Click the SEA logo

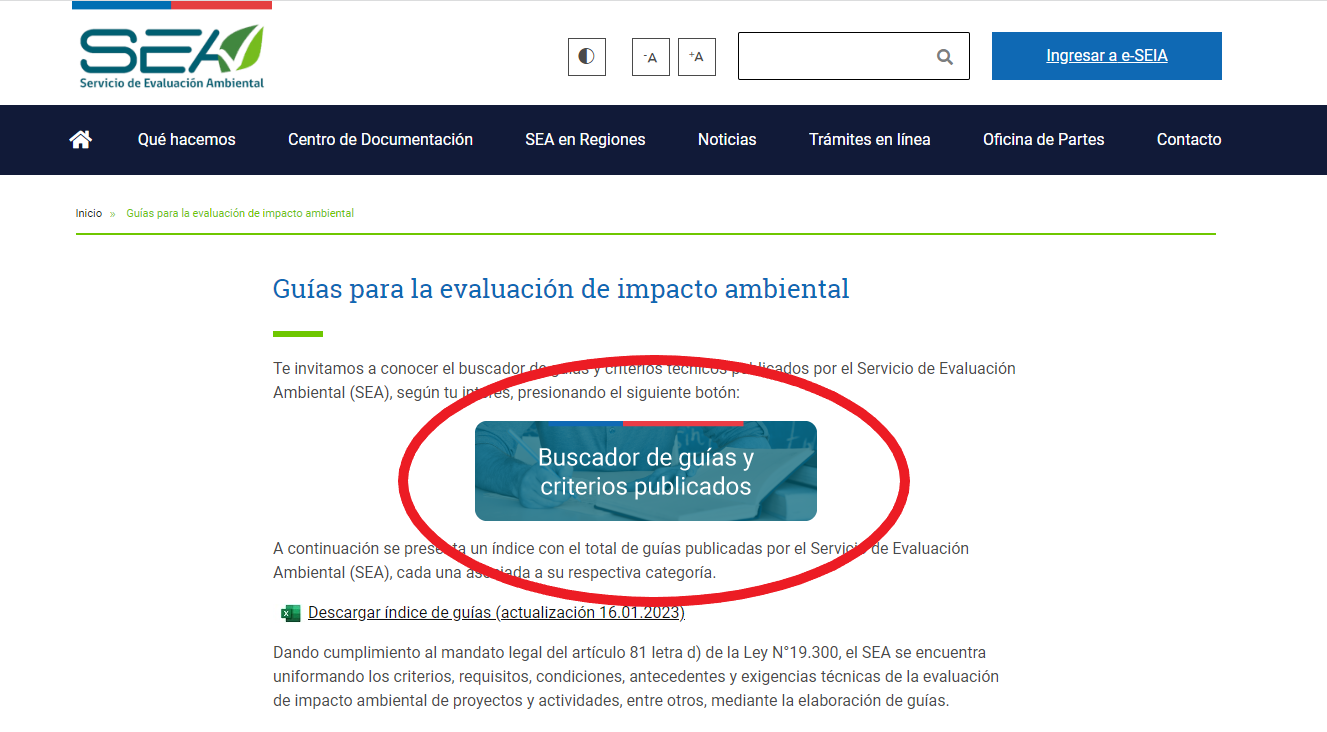(x=171, y=56)
